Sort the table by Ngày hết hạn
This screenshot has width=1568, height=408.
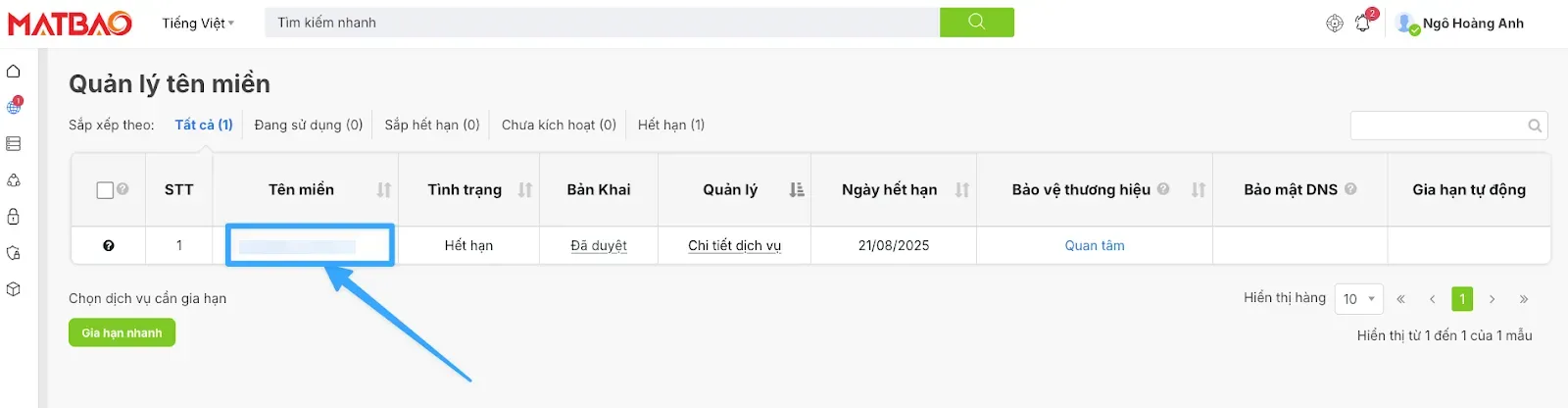tap(961, 190)
